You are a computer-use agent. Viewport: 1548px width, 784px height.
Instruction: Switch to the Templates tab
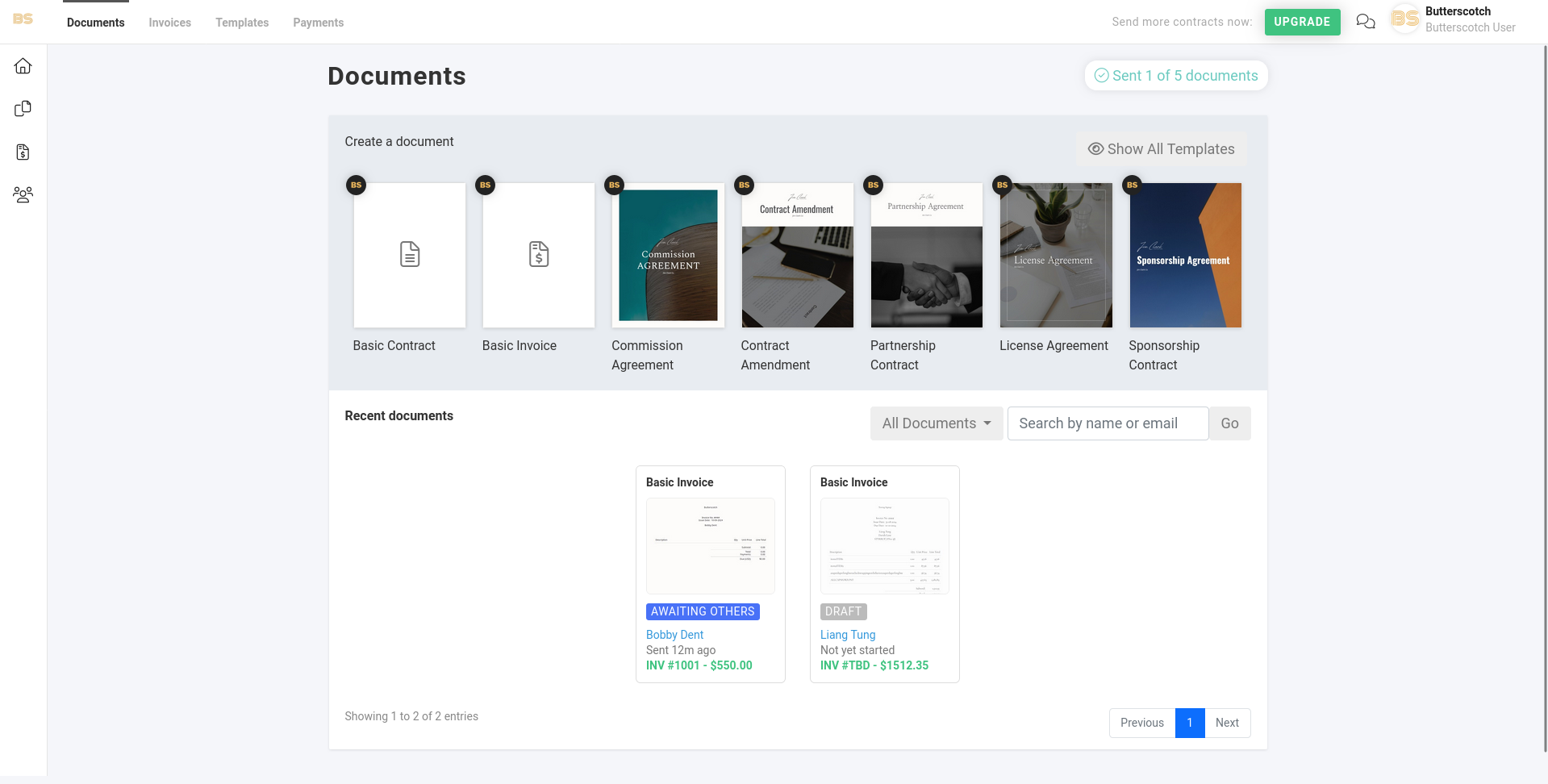242,23
